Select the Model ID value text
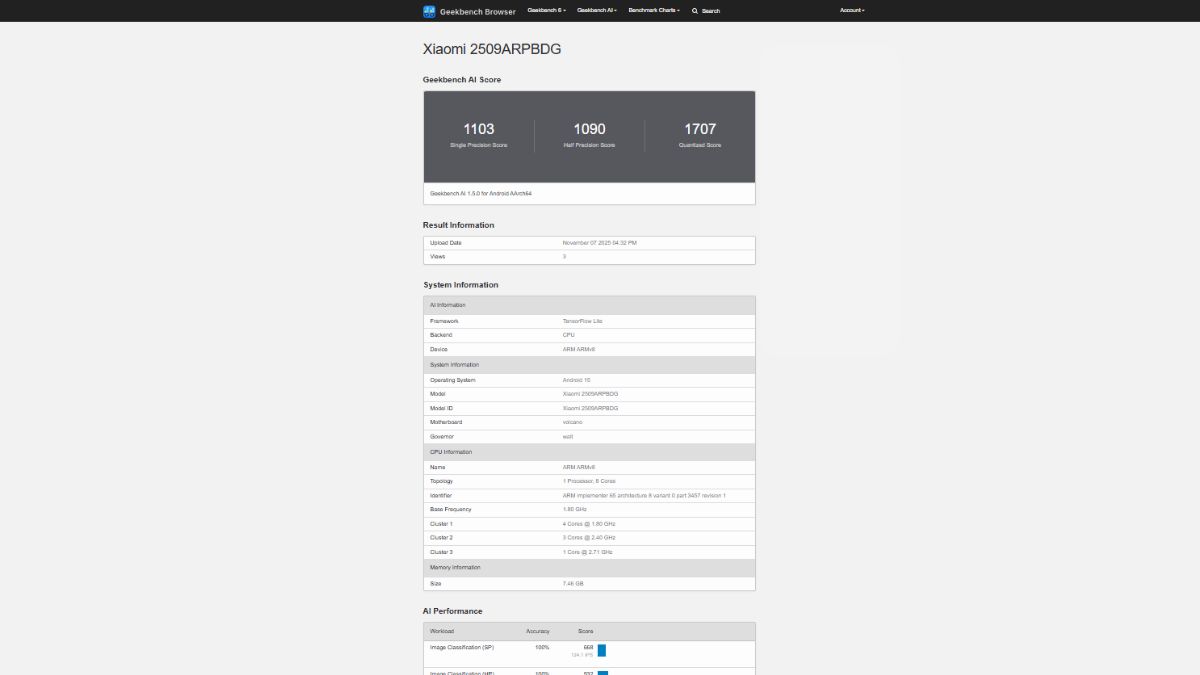The image size is (1200, 675). click(590, 408)
